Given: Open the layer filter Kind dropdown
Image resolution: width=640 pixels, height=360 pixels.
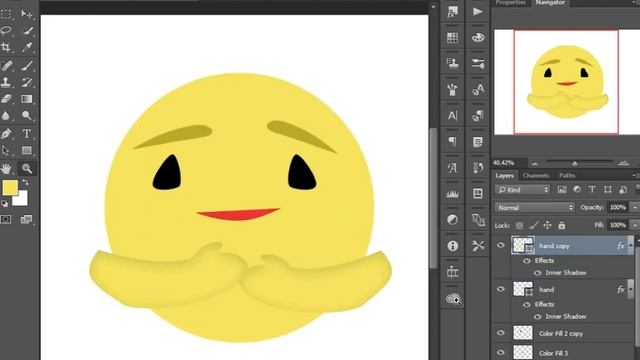Looking at the screenshot, I should tap(522, 190).
